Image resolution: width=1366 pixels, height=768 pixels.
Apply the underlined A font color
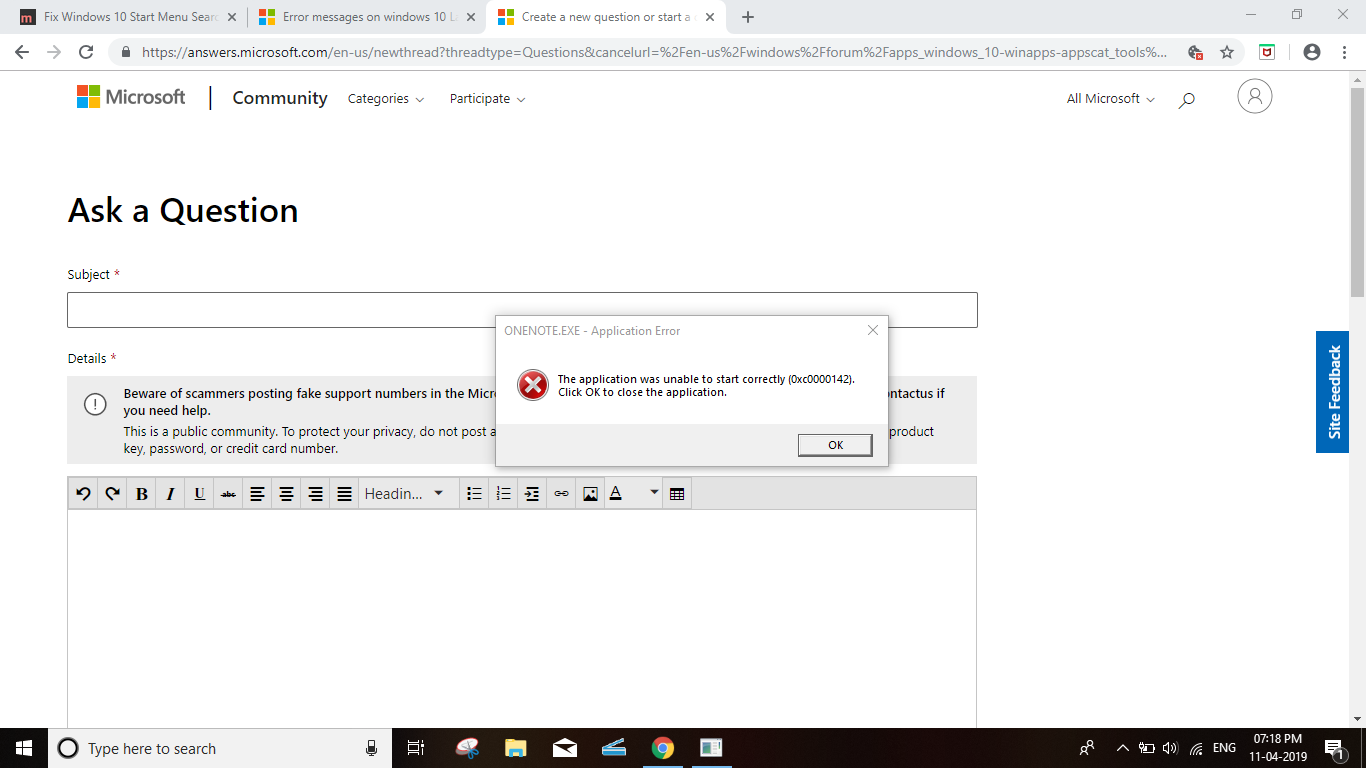(616, 493)
